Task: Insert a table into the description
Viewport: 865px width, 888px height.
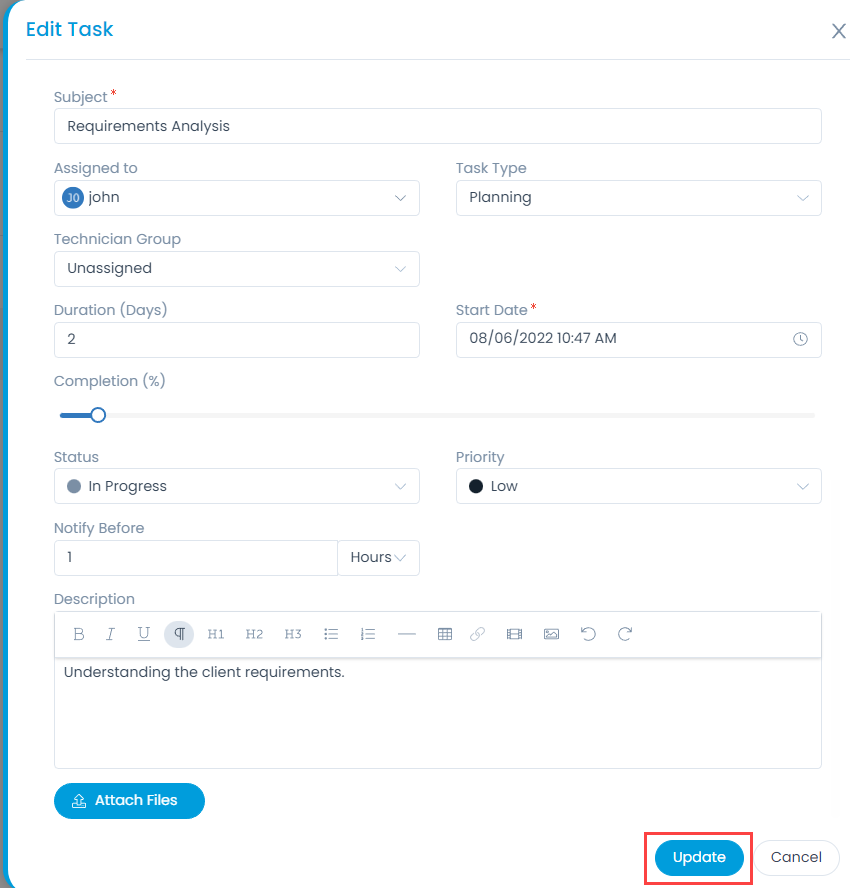Action: [445, 634]
